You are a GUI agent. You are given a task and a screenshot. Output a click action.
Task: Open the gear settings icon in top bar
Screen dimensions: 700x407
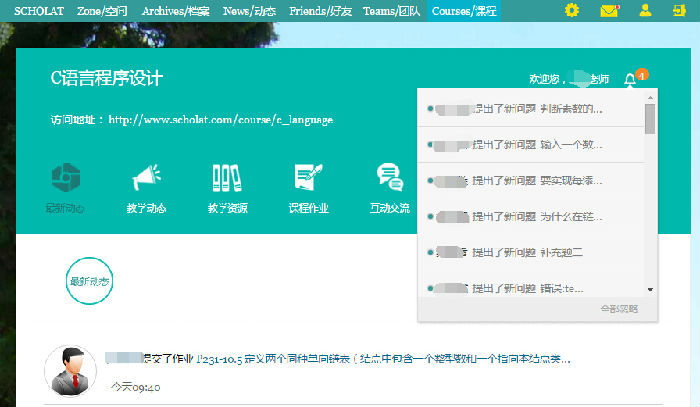[x=572, y=11]
